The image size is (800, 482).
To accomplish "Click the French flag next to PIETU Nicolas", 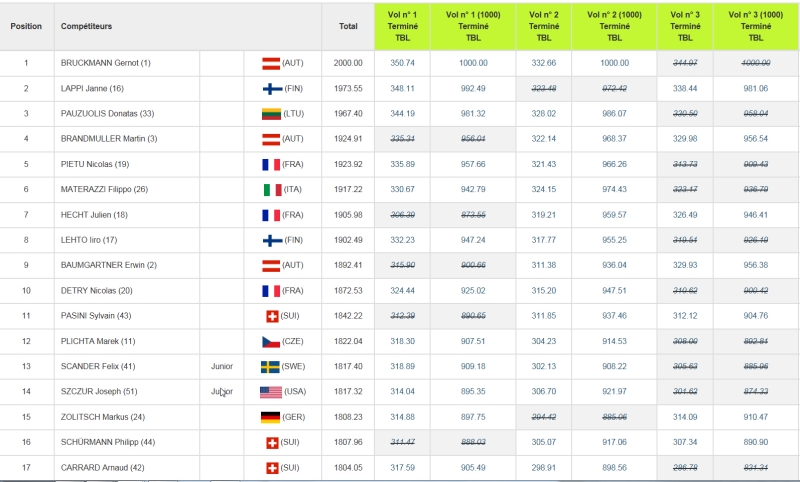I will (x=270, y=164).
